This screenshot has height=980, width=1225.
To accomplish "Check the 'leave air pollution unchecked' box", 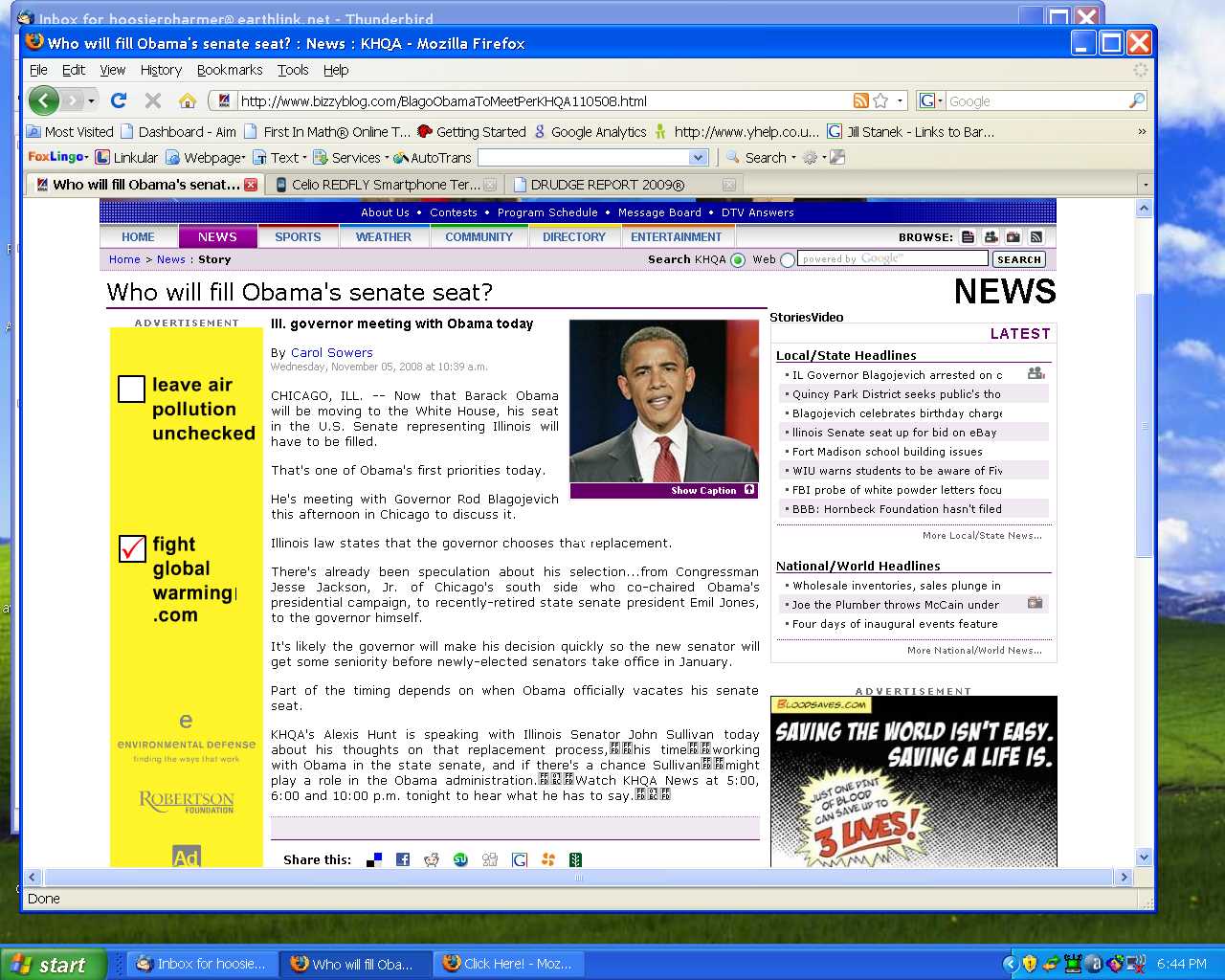I will 131,389.
